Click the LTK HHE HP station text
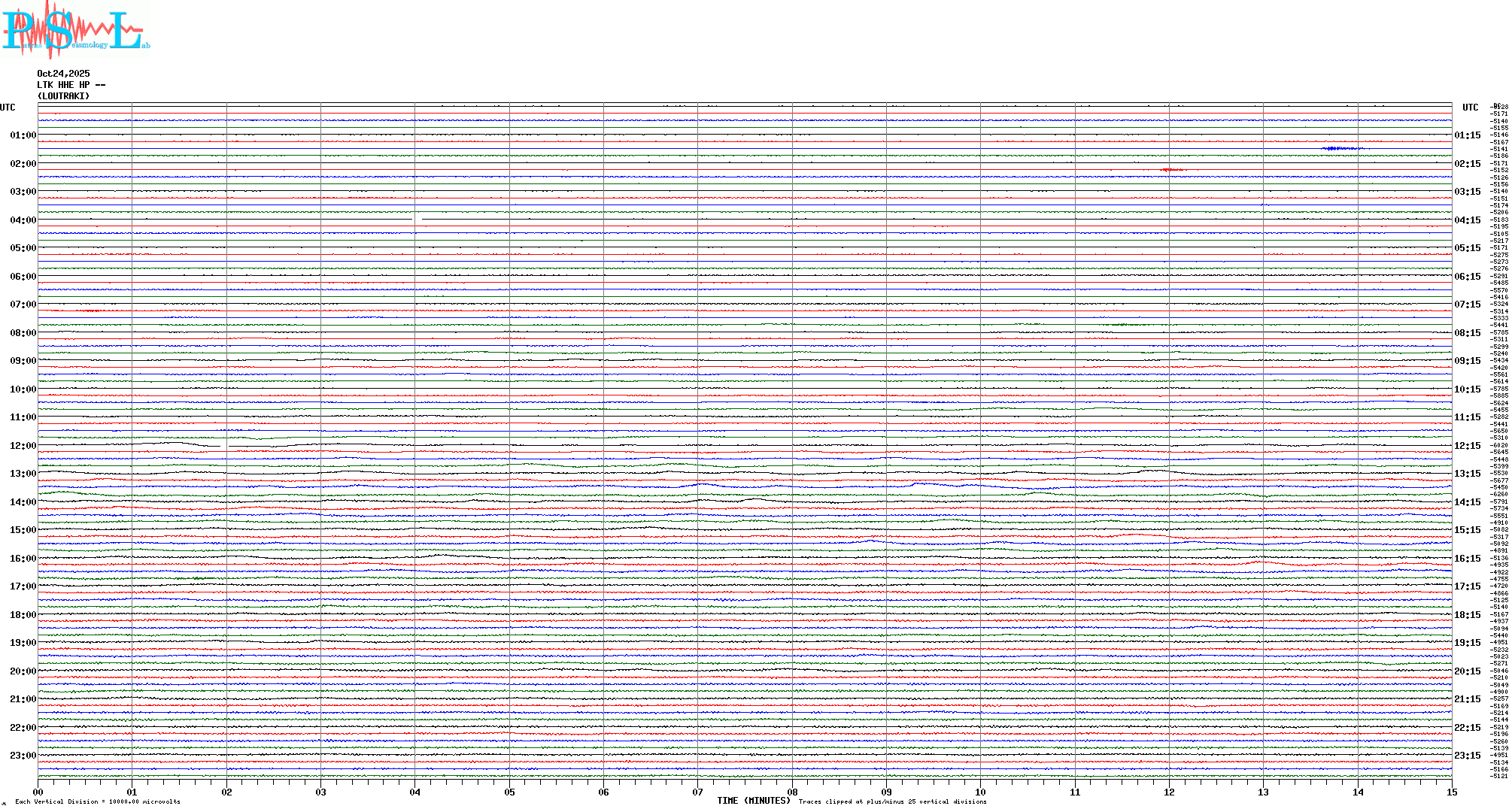The image size is (1512, 812). tap(71, 85)
